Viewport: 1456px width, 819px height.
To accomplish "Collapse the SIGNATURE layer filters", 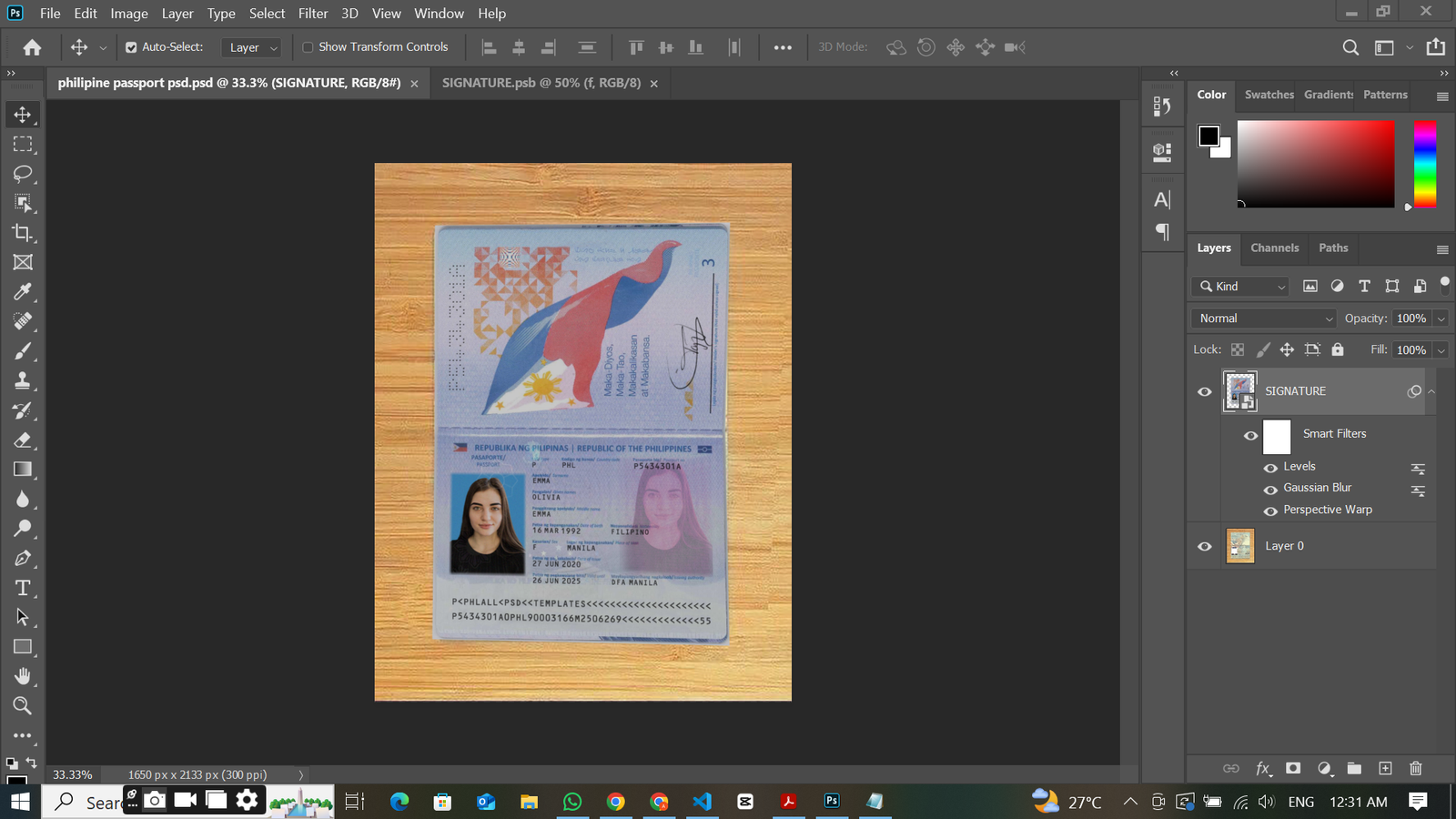I will (x=1431, y=391).
